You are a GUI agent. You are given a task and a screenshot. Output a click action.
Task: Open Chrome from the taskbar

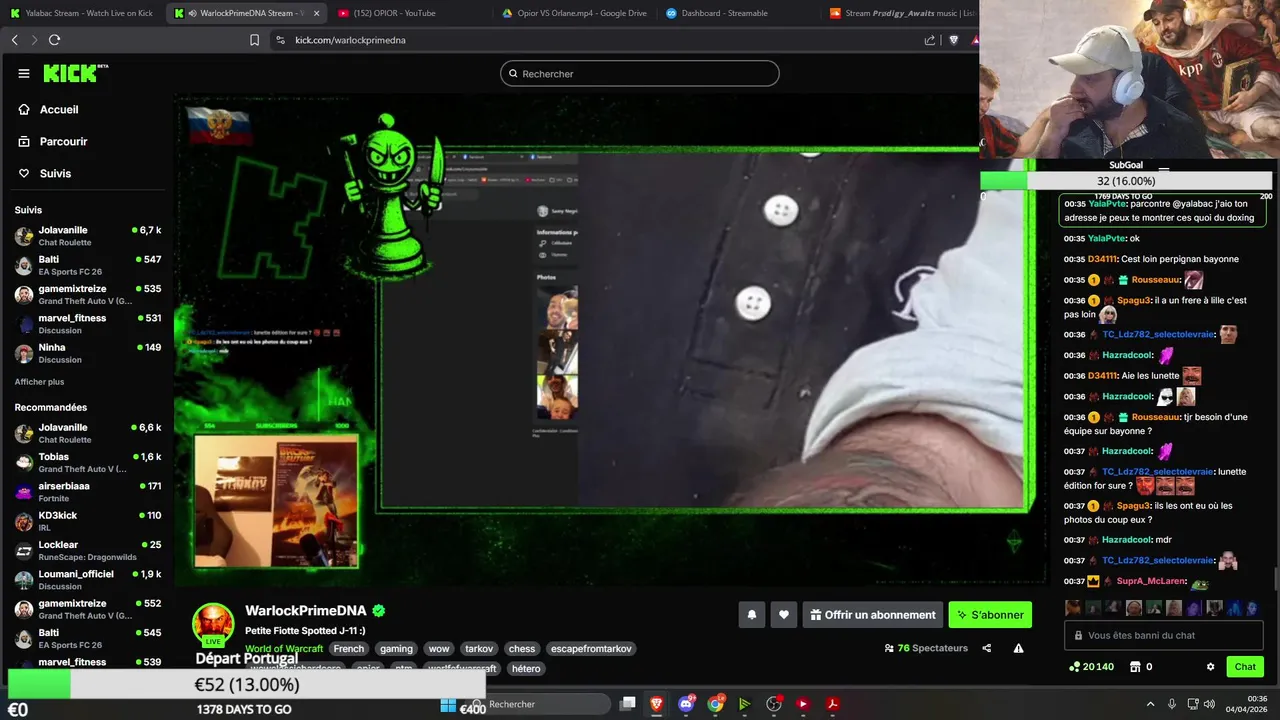(715, 704)
